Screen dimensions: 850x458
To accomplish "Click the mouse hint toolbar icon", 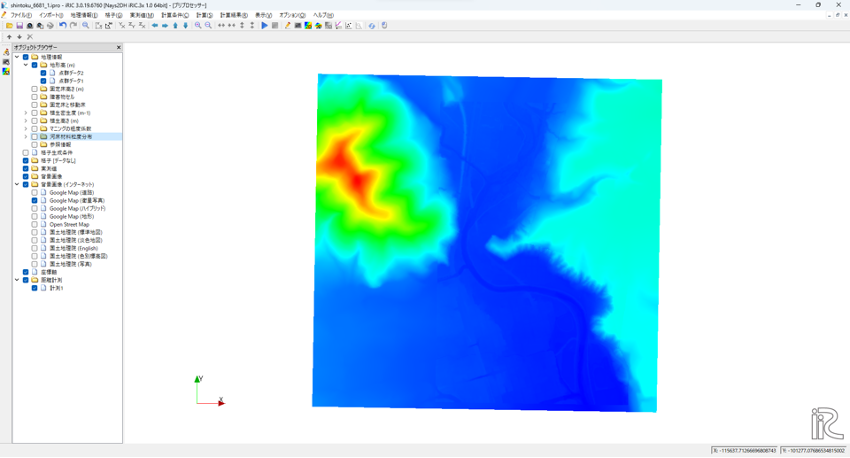I will (384, 25).
